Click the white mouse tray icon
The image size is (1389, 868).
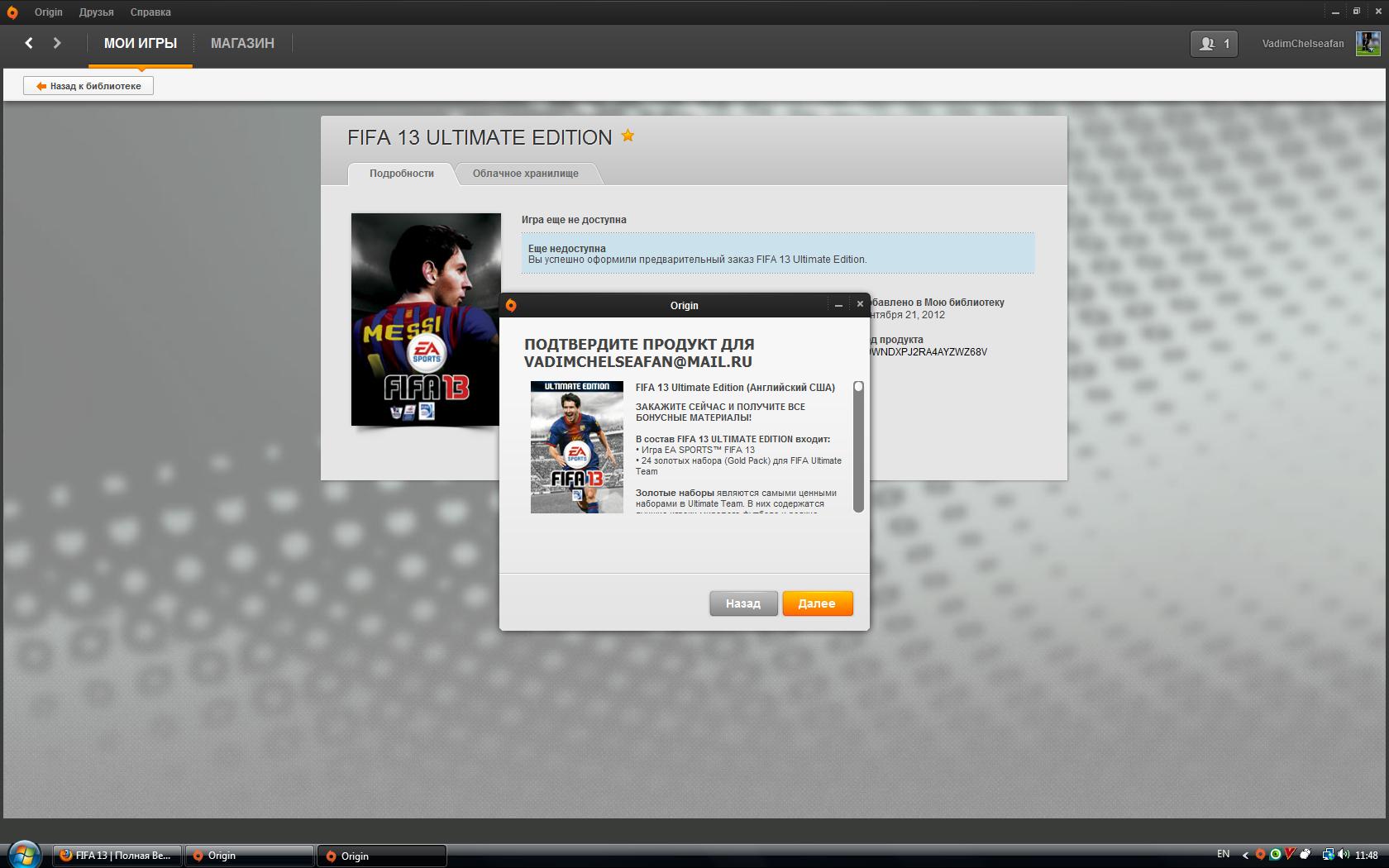1305,855
